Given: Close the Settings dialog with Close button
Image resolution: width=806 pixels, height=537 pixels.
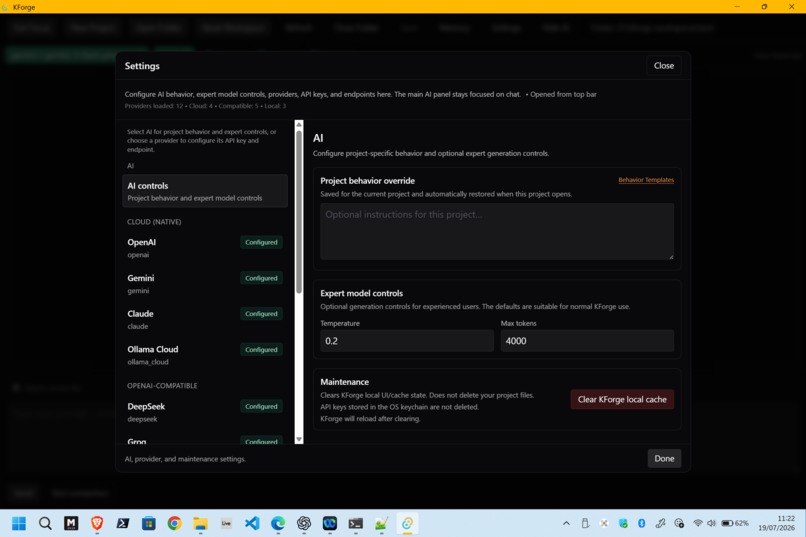Looking at the screenshot, I should (664, 65).
